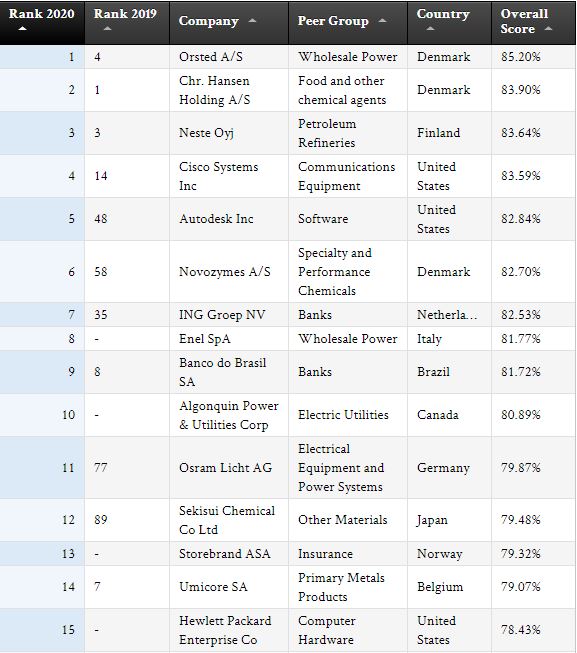Select Hewlett Packard Enterprise Co row
This screenshot has width=577, height=653.
288,630
